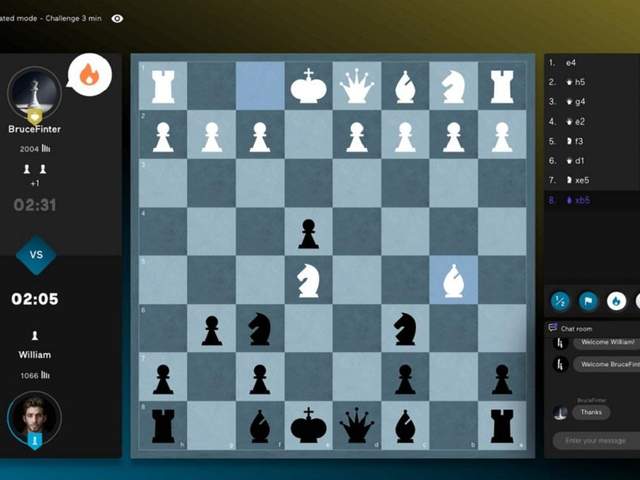Viewport: 640px width, 480px height.
Task: Click the flame speech bubble by BruceFinter
Action: [88, 74]
